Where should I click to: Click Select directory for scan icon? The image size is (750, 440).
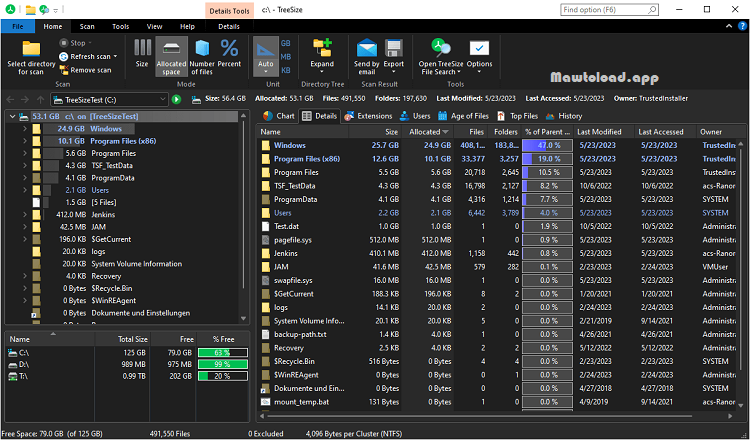[x=31, y=48]
